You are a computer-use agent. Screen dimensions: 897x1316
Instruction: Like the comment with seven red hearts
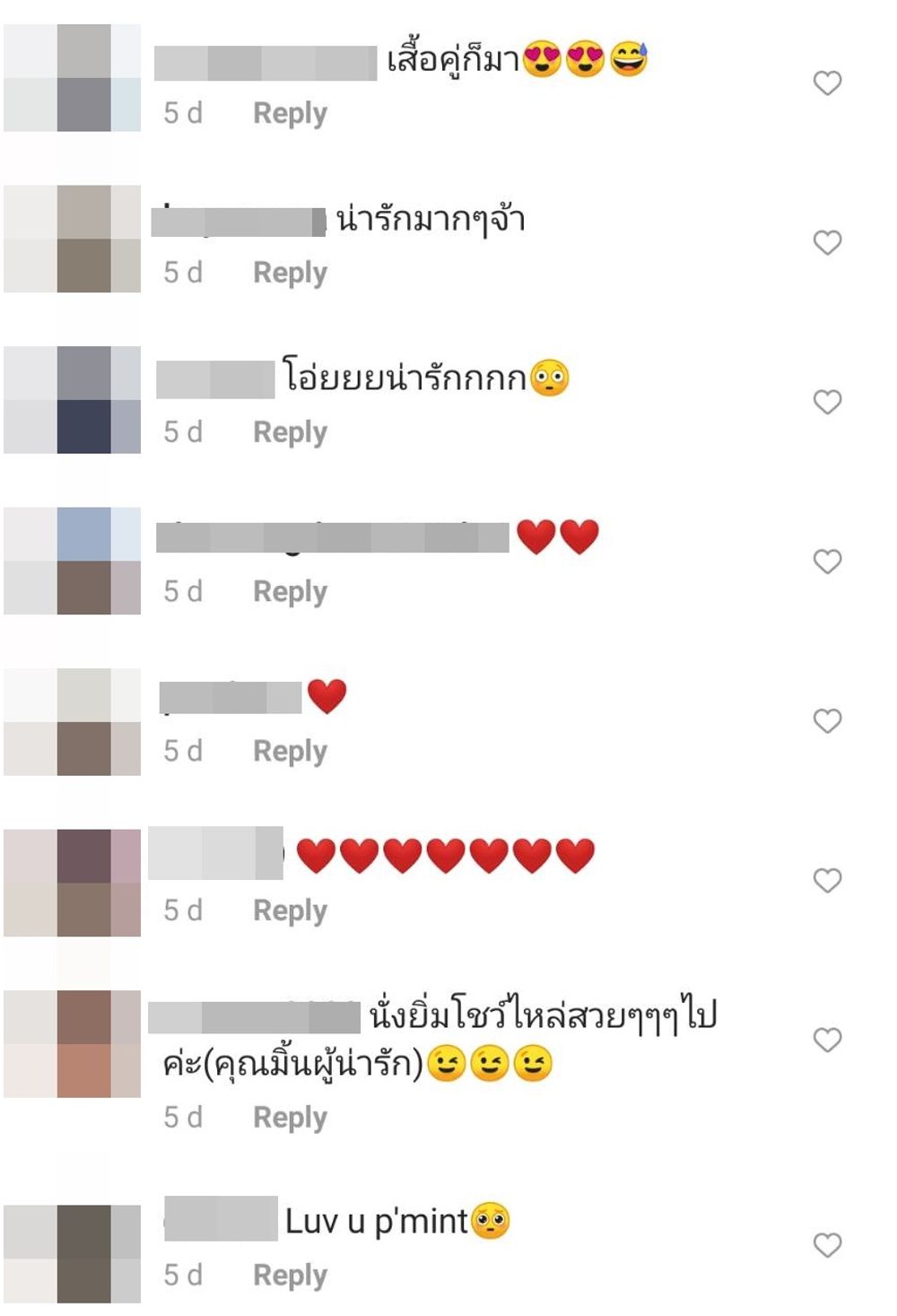827,881
